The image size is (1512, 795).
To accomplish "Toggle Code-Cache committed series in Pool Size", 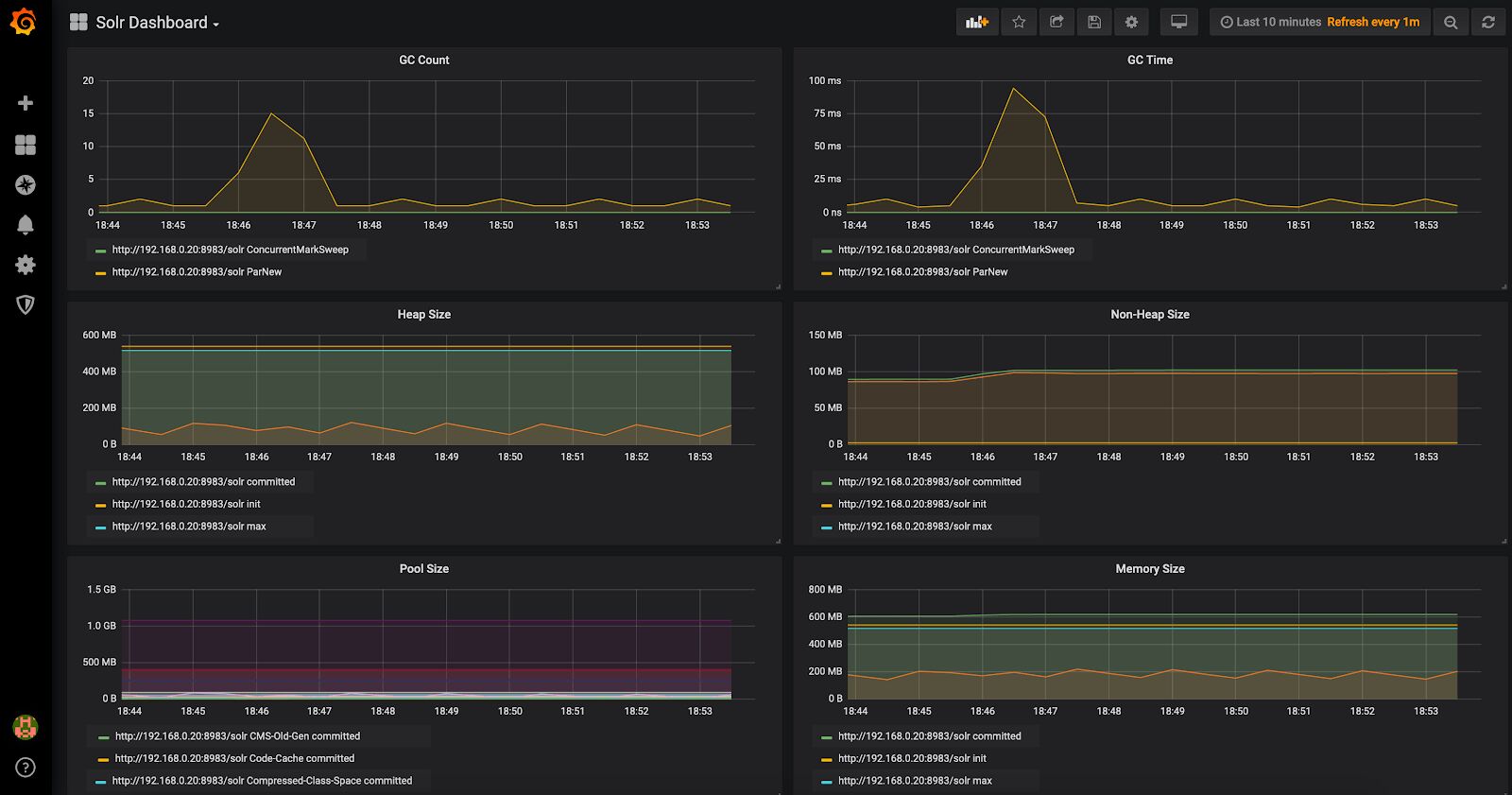I will click(234, 758).
